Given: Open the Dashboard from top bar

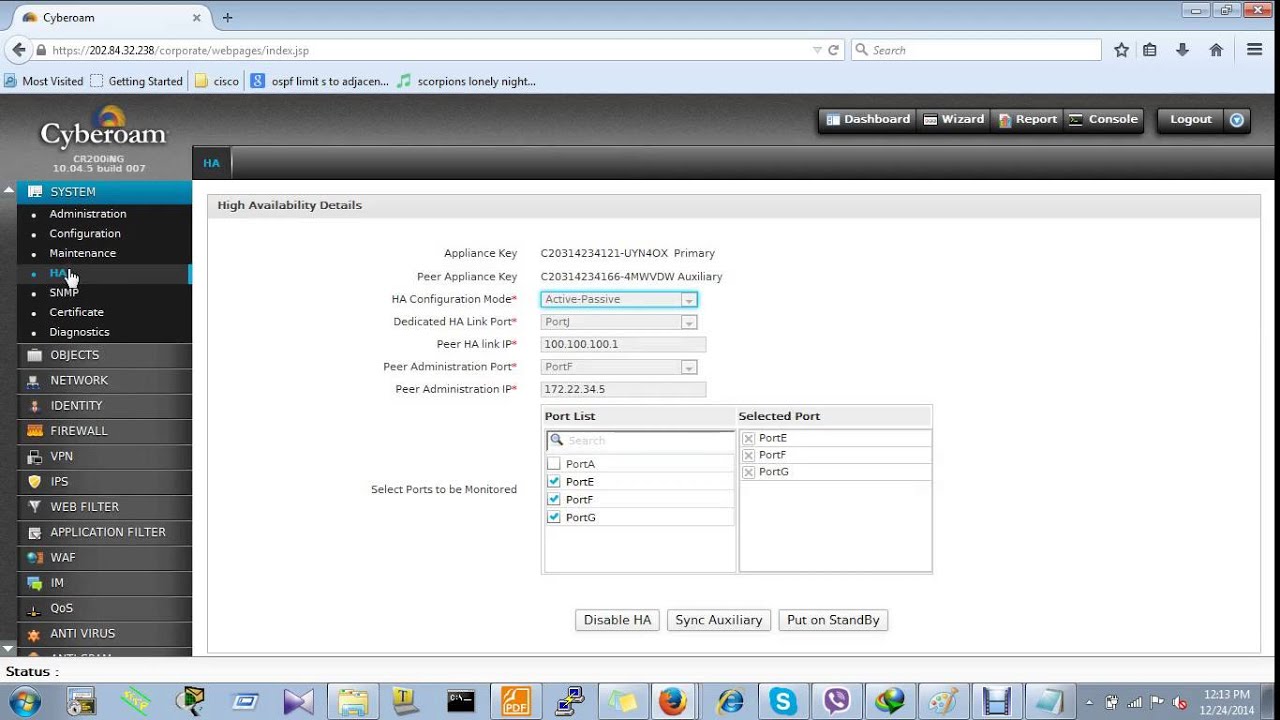Looking at the screenshot, I should click(x=868, y=120).
